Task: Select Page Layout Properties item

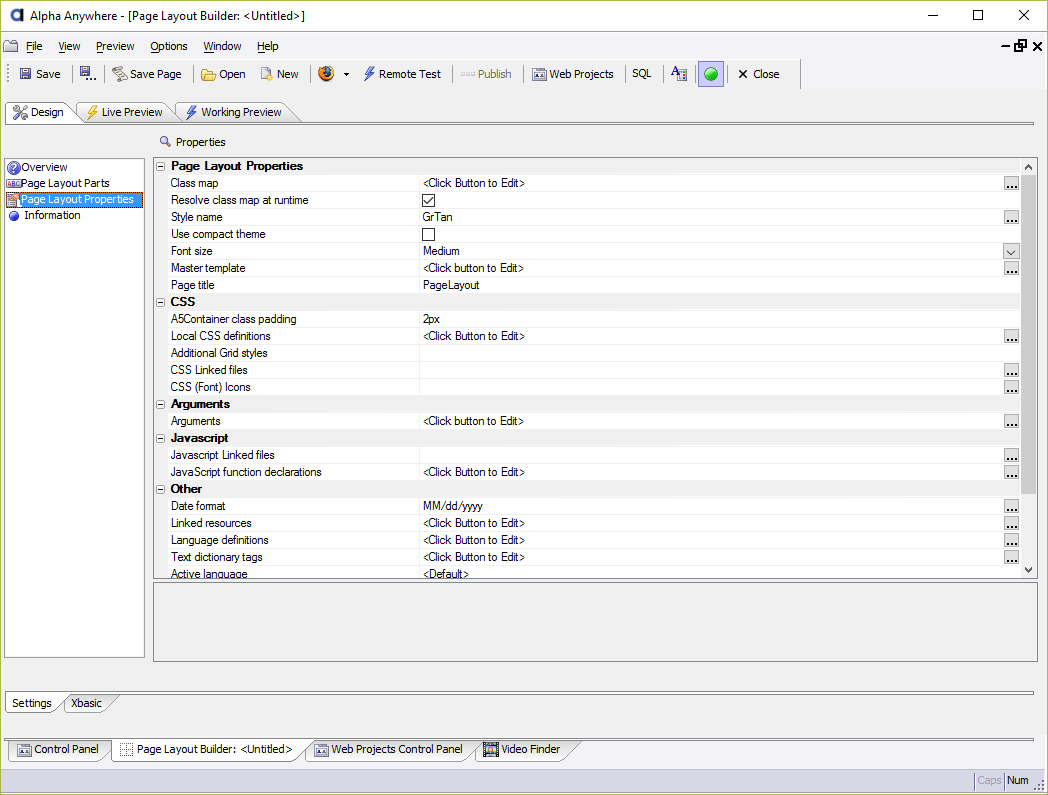Action: (74, 199)
